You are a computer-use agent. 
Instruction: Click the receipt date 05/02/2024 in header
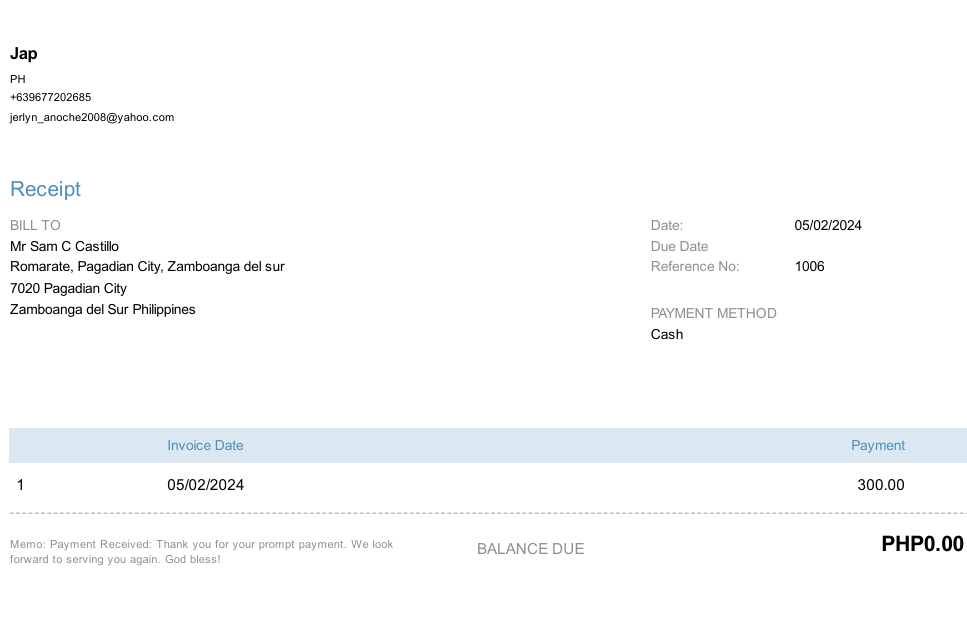click(827, 225)
